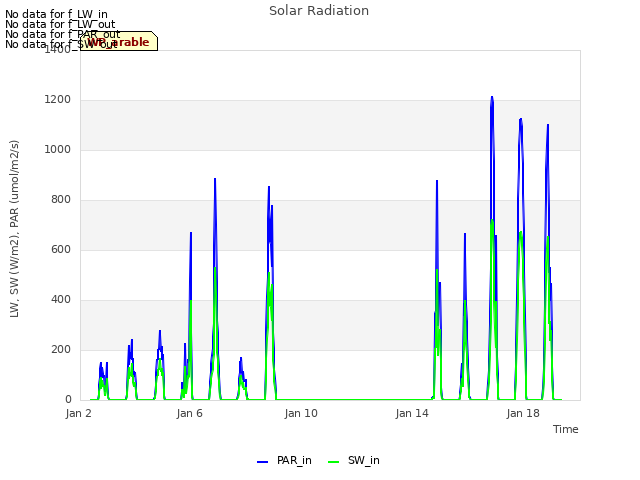The image size is (640, 480).
Task: Click the 'No data for f_PAR_out' message
Action: (x=63, y=34)
